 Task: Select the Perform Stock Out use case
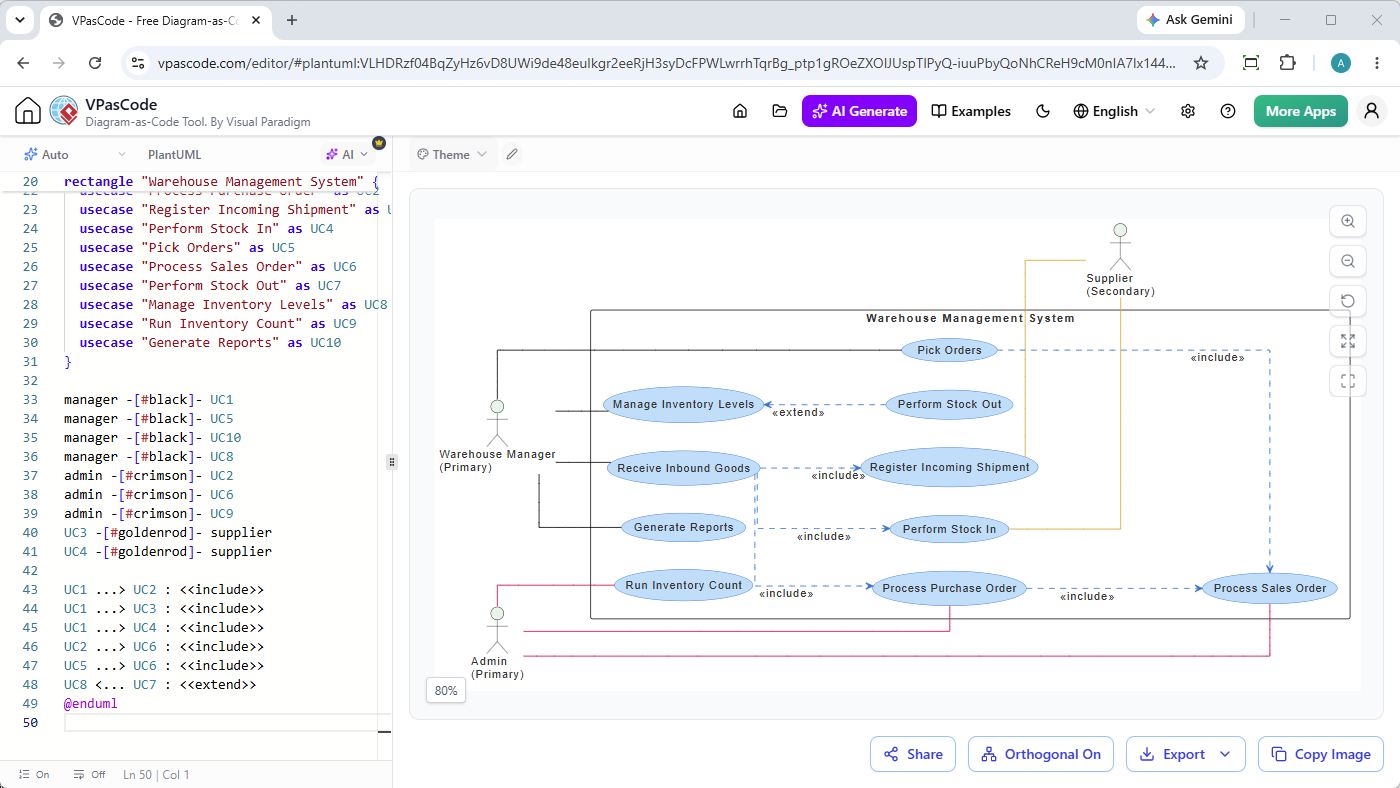[x=949, y=404]
